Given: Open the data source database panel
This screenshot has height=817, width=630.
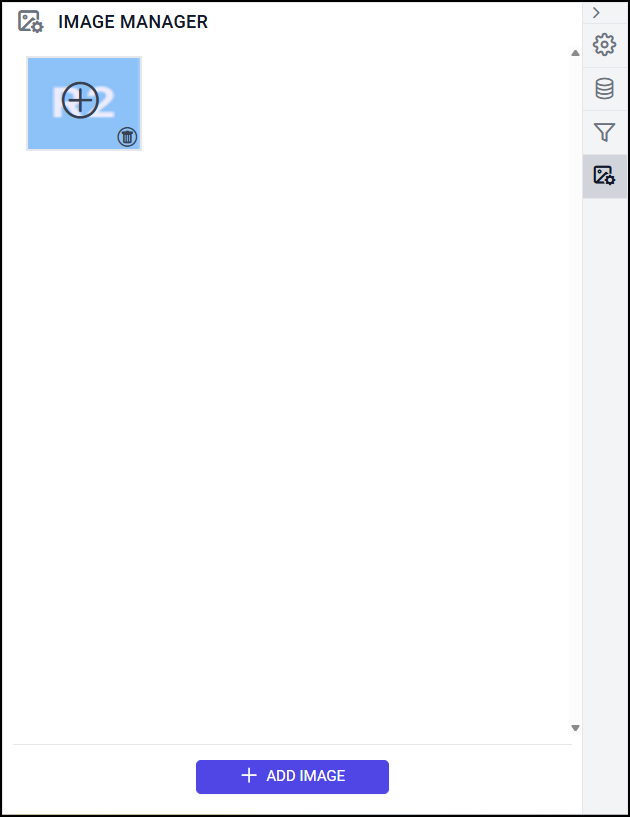Looking at the screenshot, I should coord(604,89).
